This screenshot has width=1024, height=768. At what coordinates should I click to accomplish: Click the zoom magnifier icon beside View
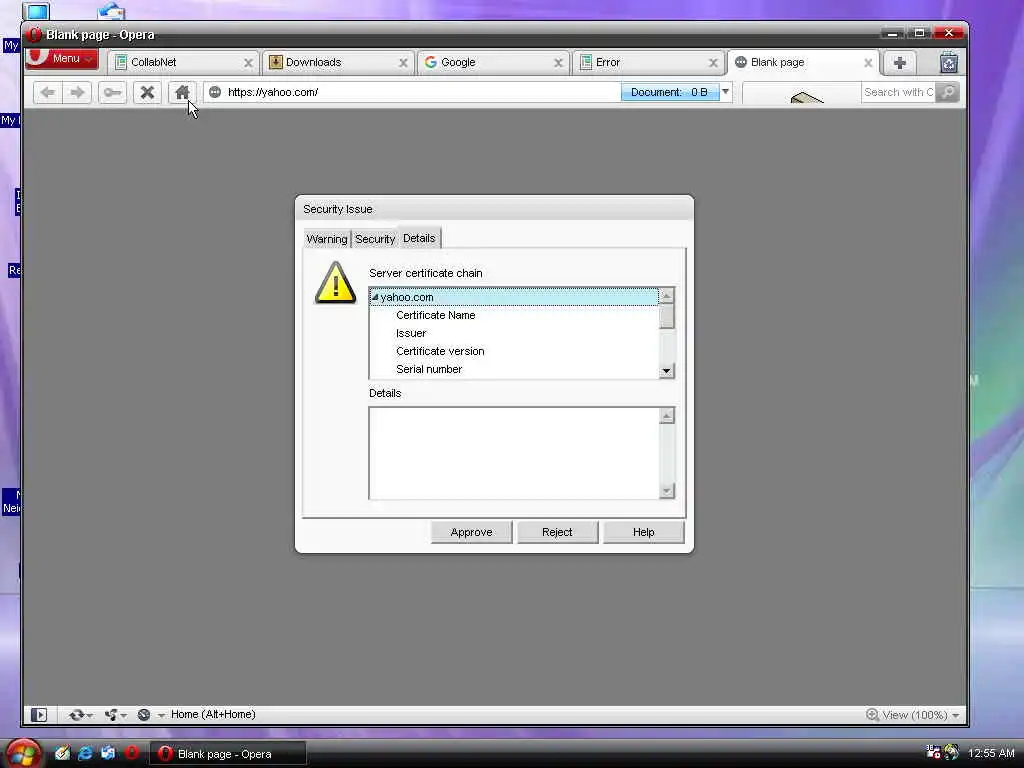[872, 714]
